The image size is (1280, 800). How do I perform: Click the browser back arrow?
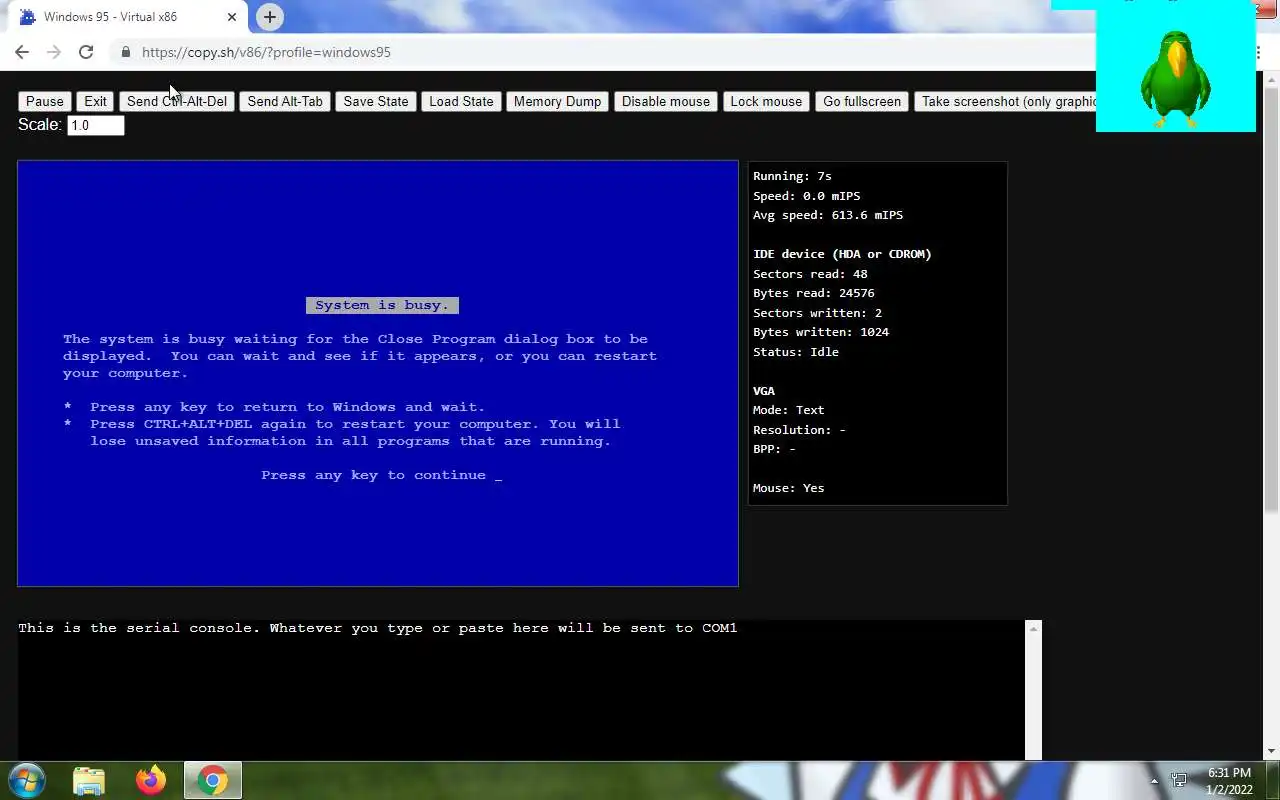(22, 52)
